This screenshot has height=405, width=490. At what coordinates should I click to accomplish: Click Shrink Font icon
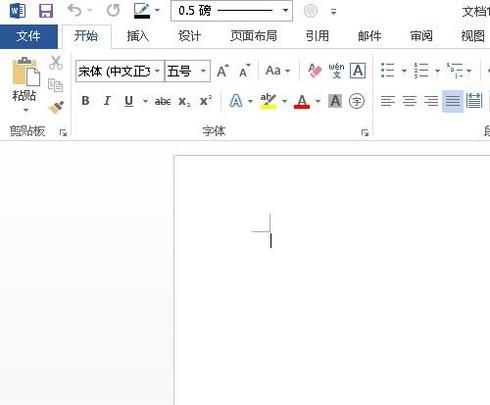245,71
